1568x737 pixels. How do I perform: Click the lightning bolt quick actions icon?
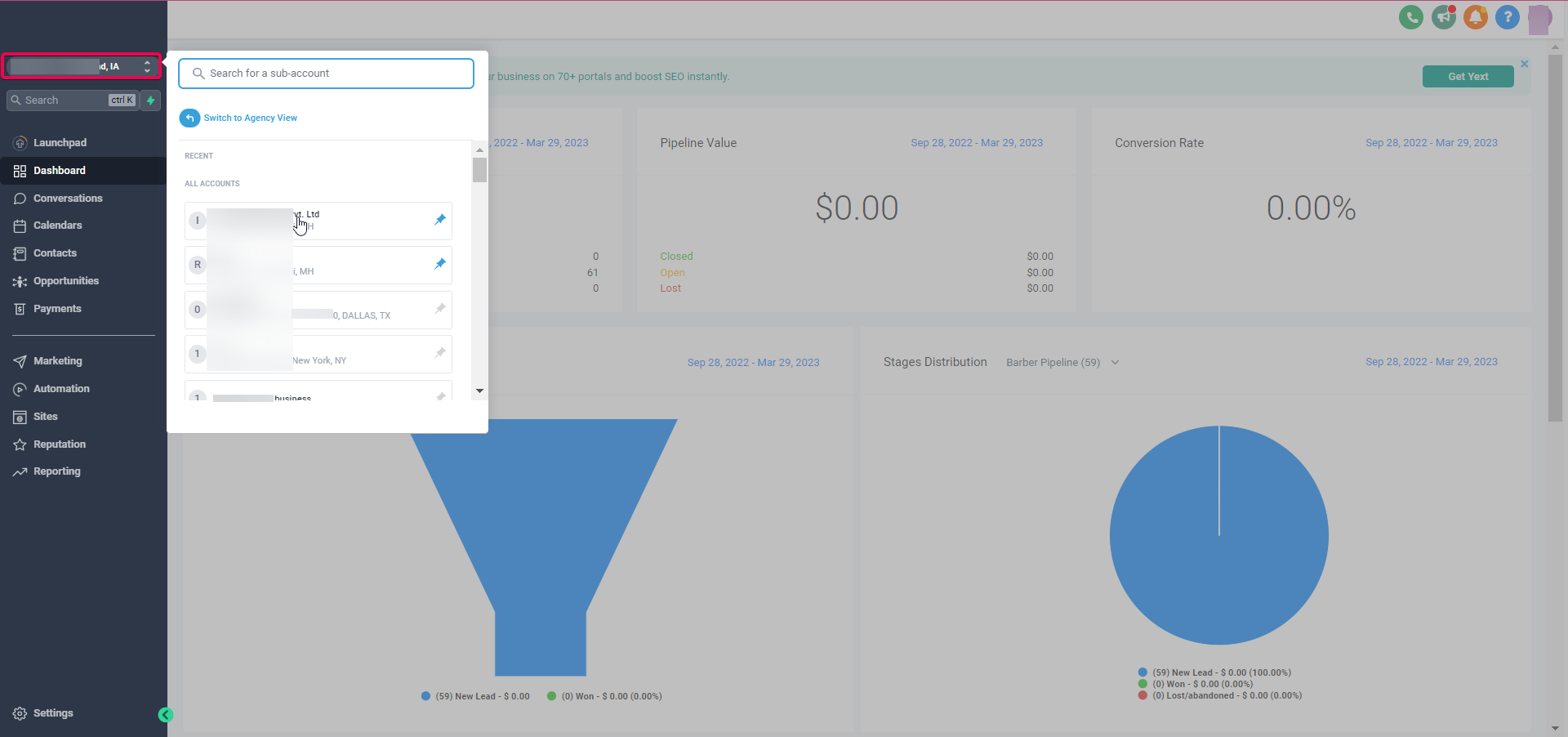[x=150, y=100]
